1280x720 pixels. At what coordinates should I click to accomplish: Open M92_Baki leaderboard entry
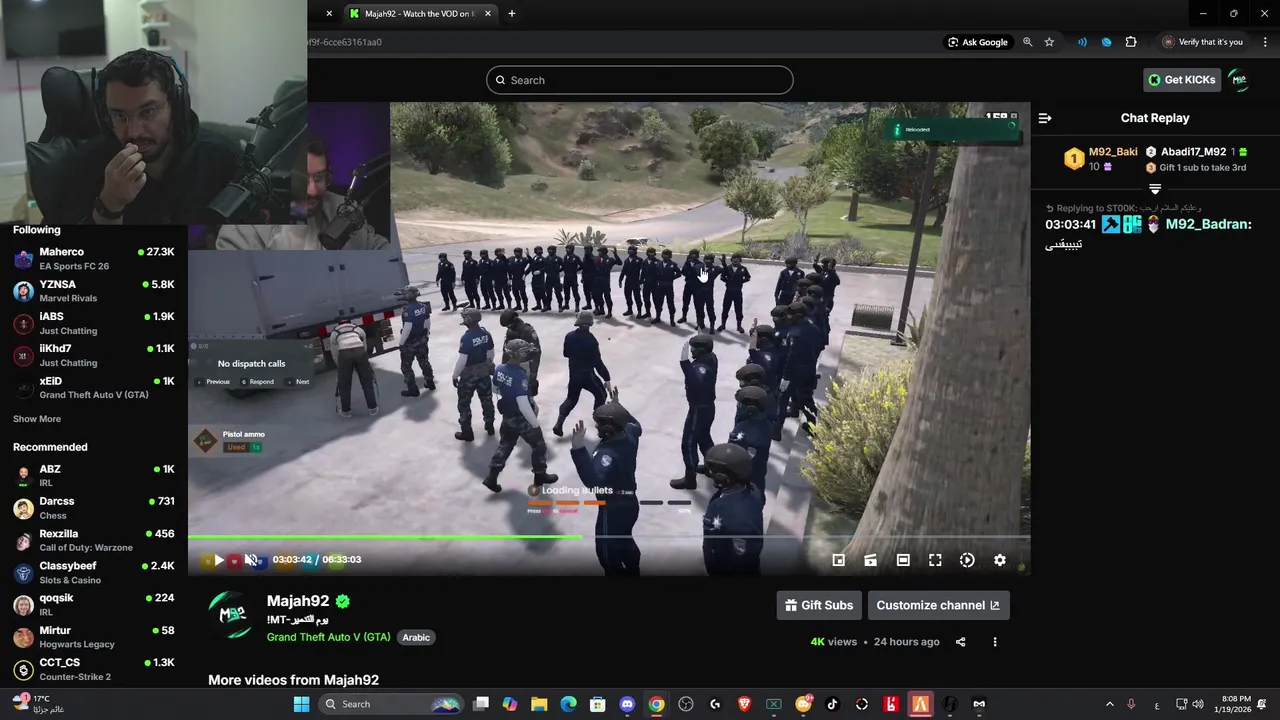tap(1100, 159)
